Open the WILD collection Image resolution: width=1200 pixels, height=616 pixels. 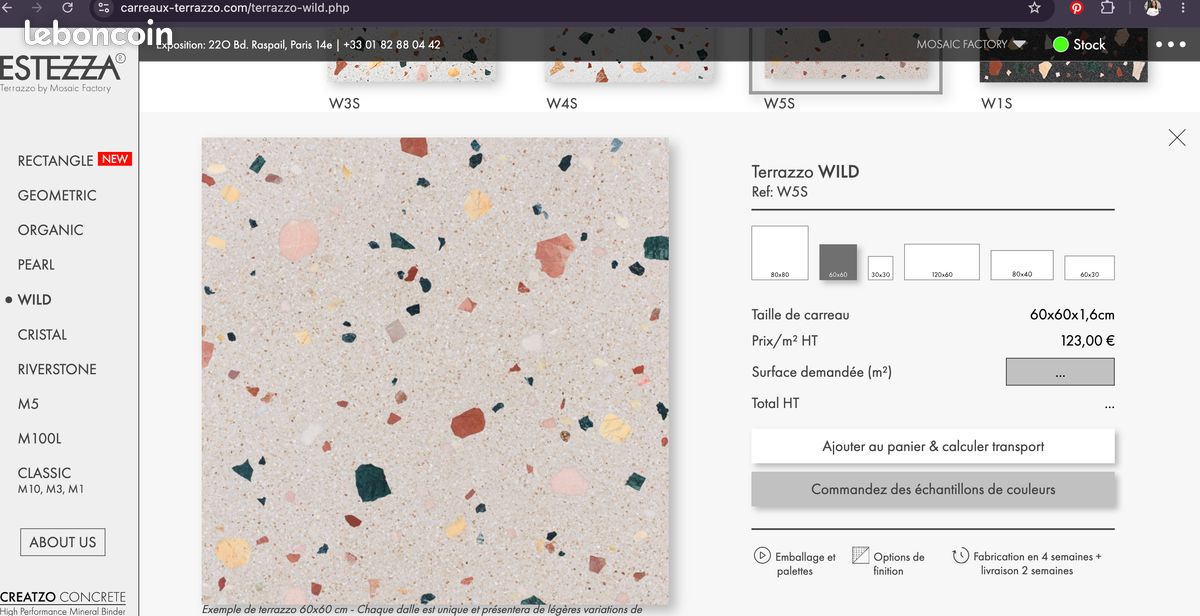(x=34, y=300)
